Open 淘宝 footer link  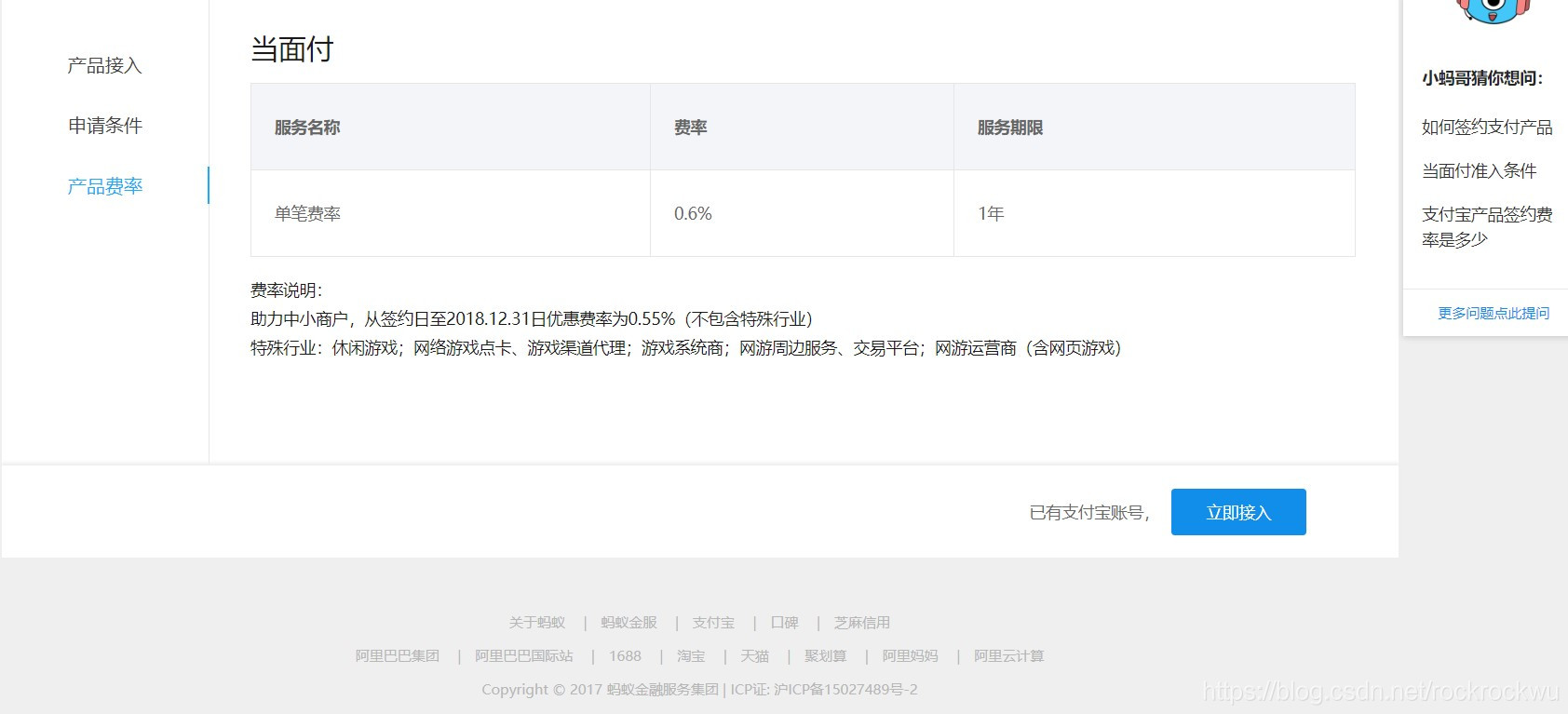coord(691,656)
